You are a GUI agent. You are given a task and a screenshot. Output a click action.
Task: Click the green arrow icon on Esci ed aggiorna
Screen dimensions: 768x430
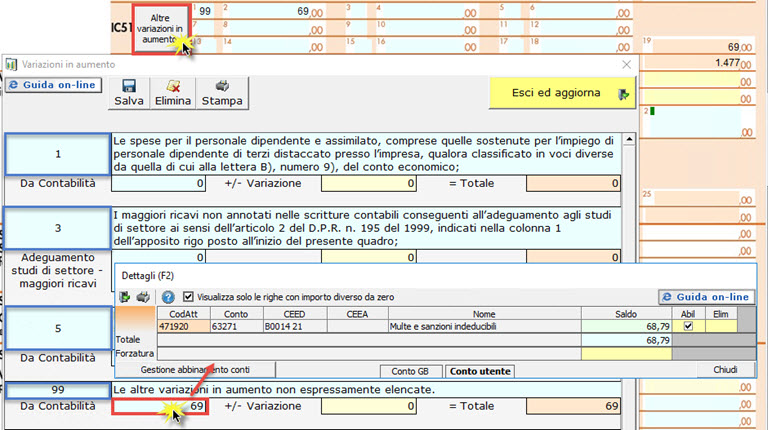pos(624,94)
